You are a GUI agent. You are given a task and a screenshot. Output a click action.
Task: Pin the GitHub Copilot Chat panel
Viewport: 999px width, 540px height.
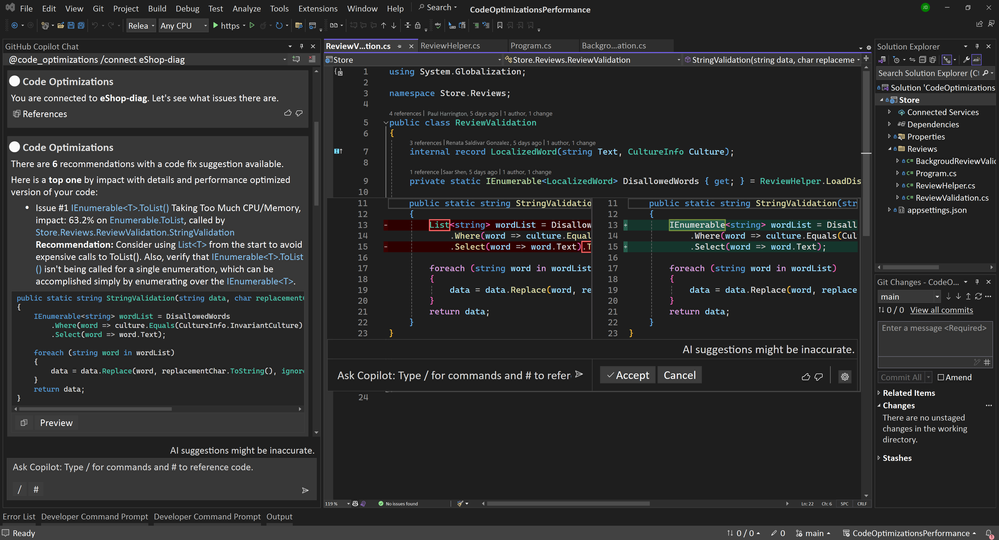pyautogui.click(x=301, y=46)
